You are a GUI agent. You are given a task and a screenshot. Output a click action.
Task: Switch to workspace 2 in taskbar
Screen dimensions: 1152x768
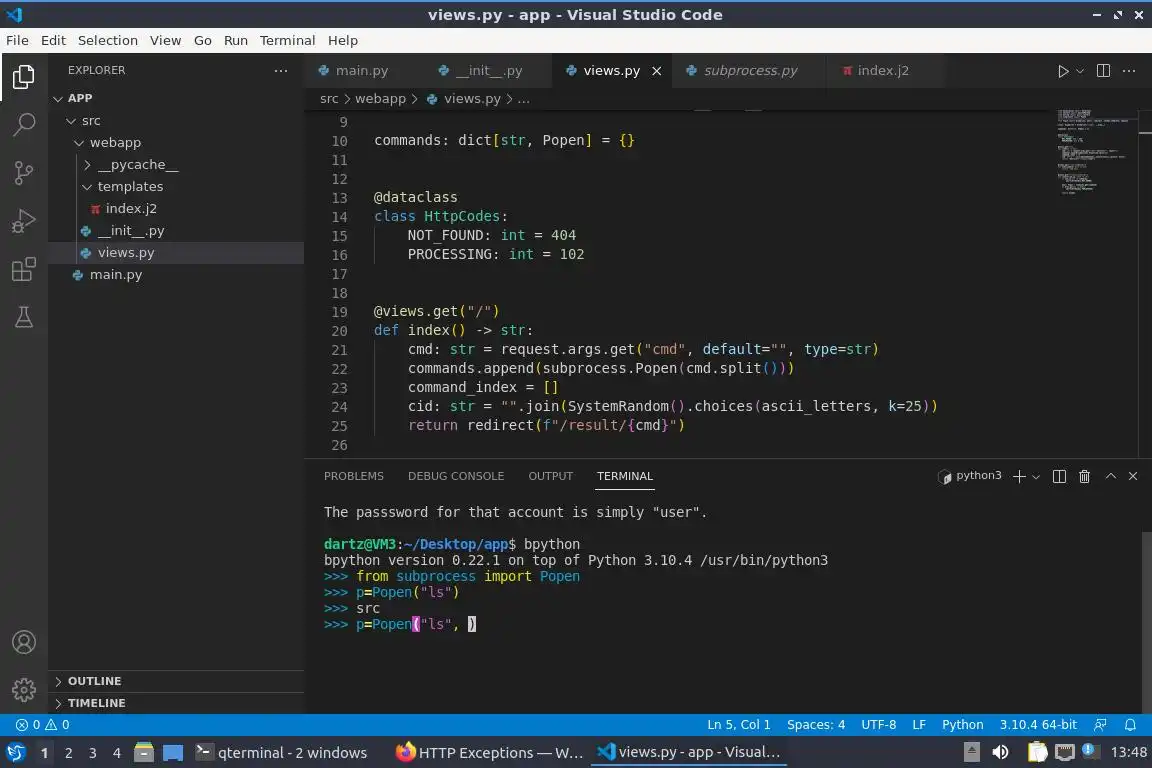coord(68,753)
